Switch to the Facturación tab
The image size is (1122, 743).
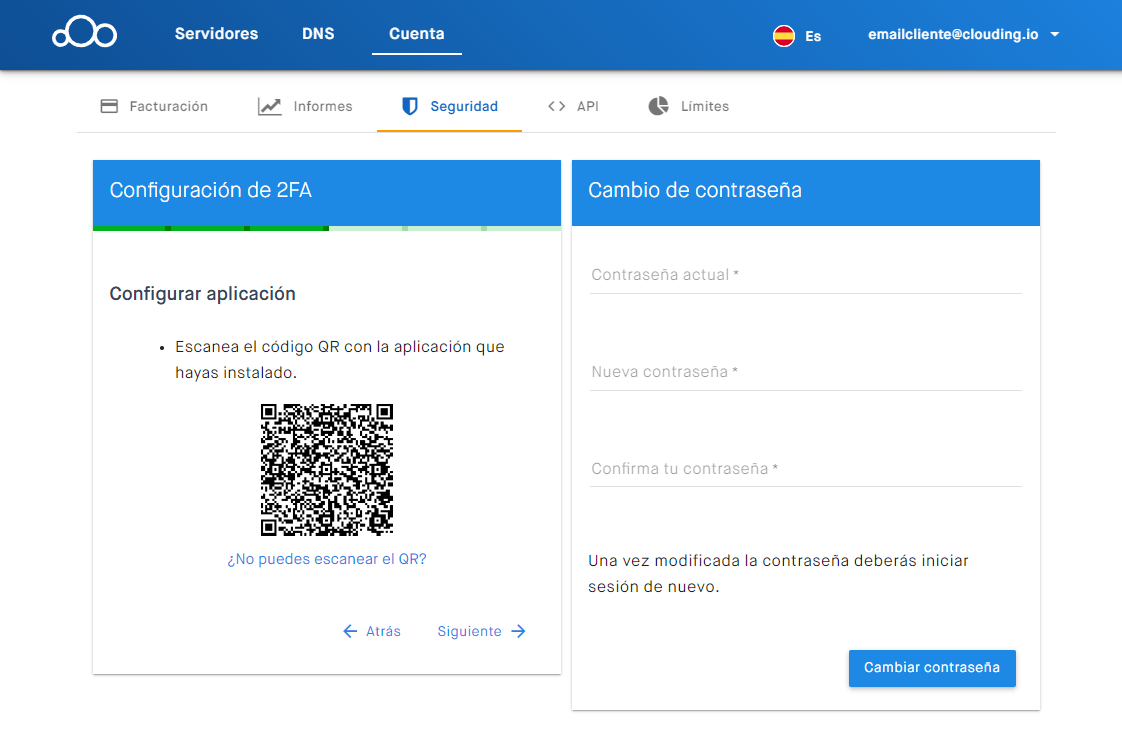[154, 107]
